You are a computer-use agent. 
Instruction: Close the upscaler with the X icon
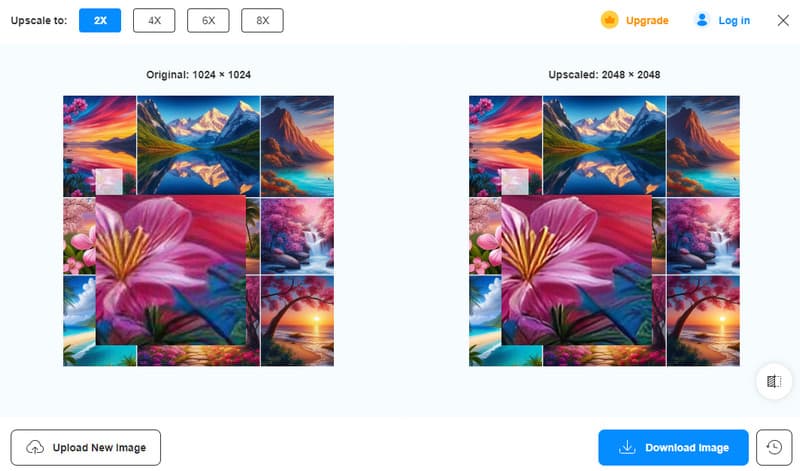click(x=783, y=20)
